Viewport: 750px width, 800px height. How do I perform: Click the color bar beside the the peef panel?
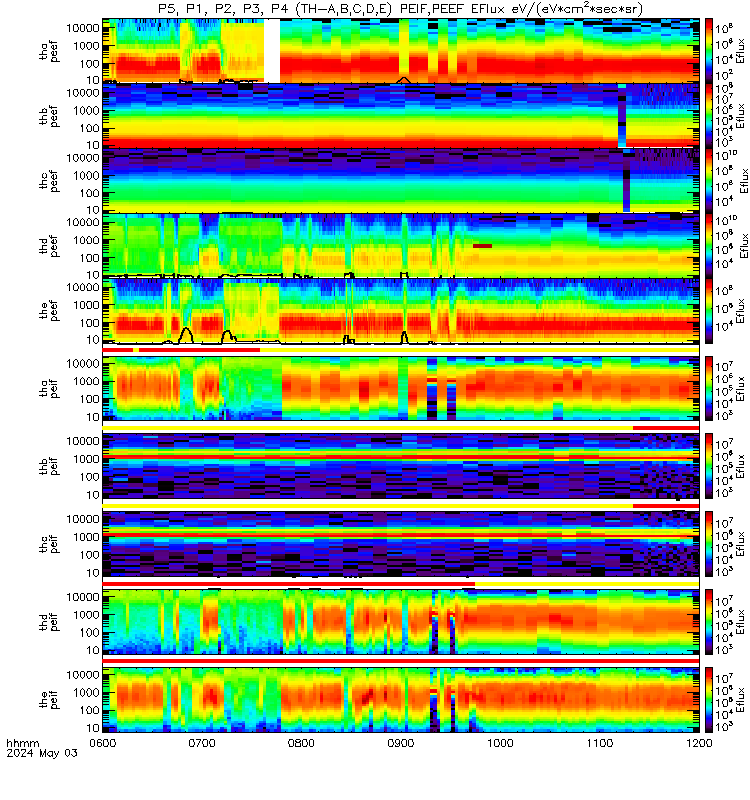[x=709, y=310]
